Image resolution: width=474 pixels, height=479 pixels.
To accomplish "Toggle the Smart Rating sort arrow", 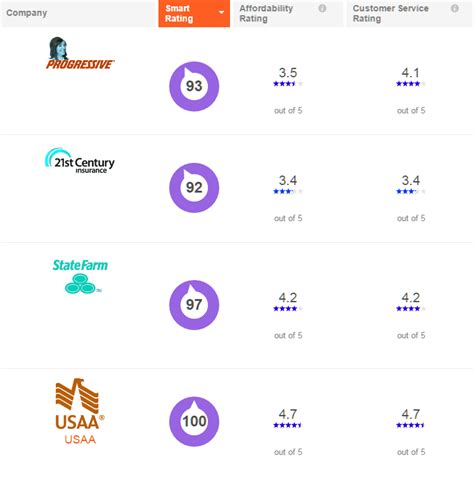I will (221, 13).
